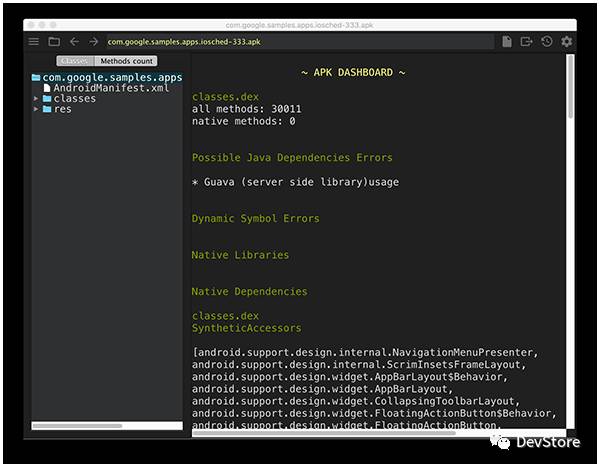This screenshot has width=600, height=467.
Task: Expand the classes folder arrow
Action: [x=36, y=98]
